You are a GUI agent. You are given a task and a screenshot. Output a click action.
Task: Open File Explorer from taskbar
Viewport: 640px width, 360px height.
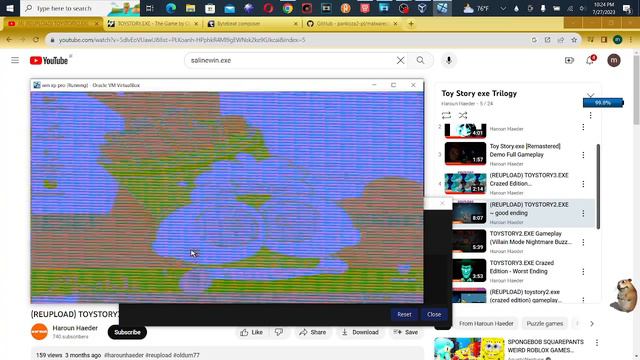pos(190,8)
